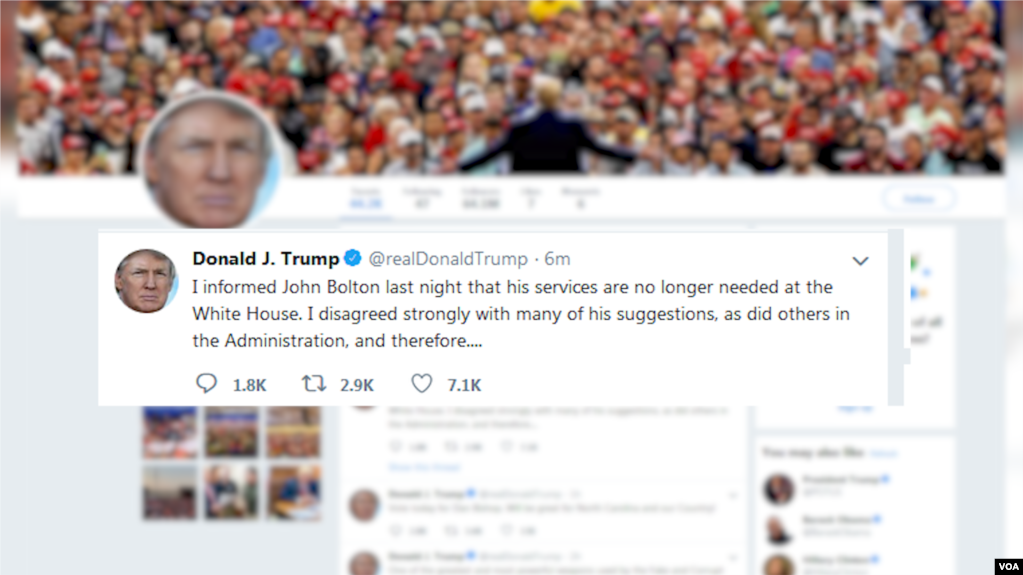
Task: Click the 6m timestamp on the tweet
Action: click(557, 259)
